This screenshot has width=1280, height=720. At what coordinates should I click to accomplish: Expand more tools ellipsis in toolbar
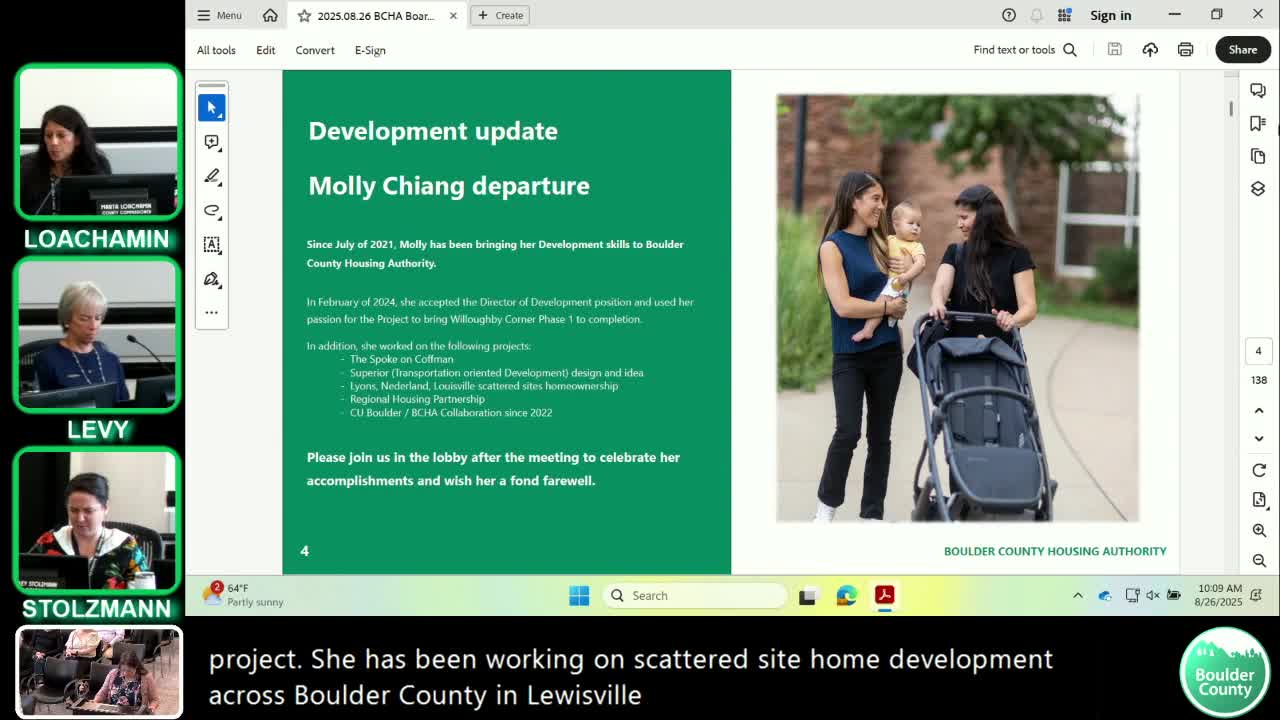pyautogui.click(x=212, y=312)
